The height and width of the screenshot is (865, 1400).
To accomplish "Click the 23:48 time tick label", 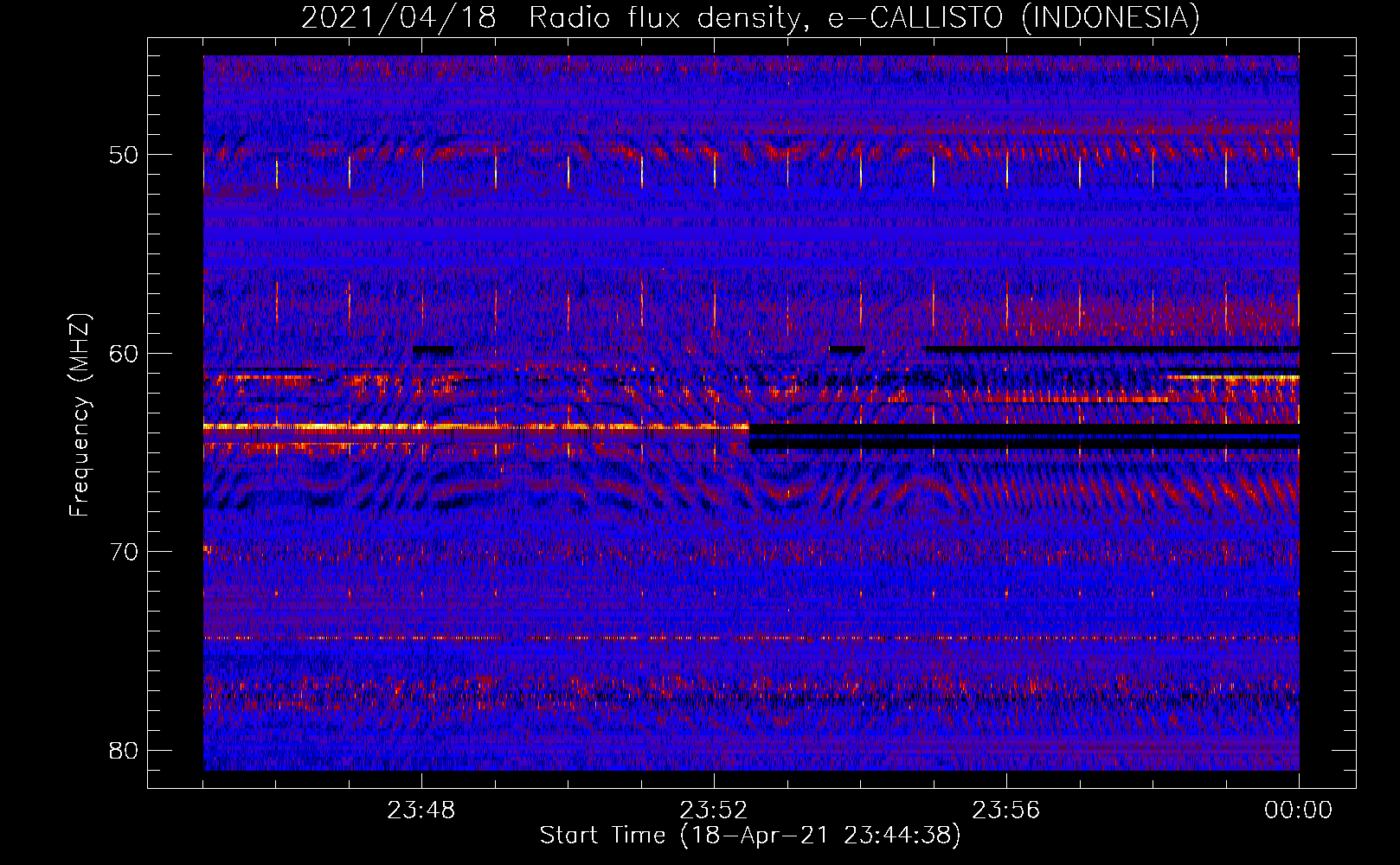I will 421,811.
